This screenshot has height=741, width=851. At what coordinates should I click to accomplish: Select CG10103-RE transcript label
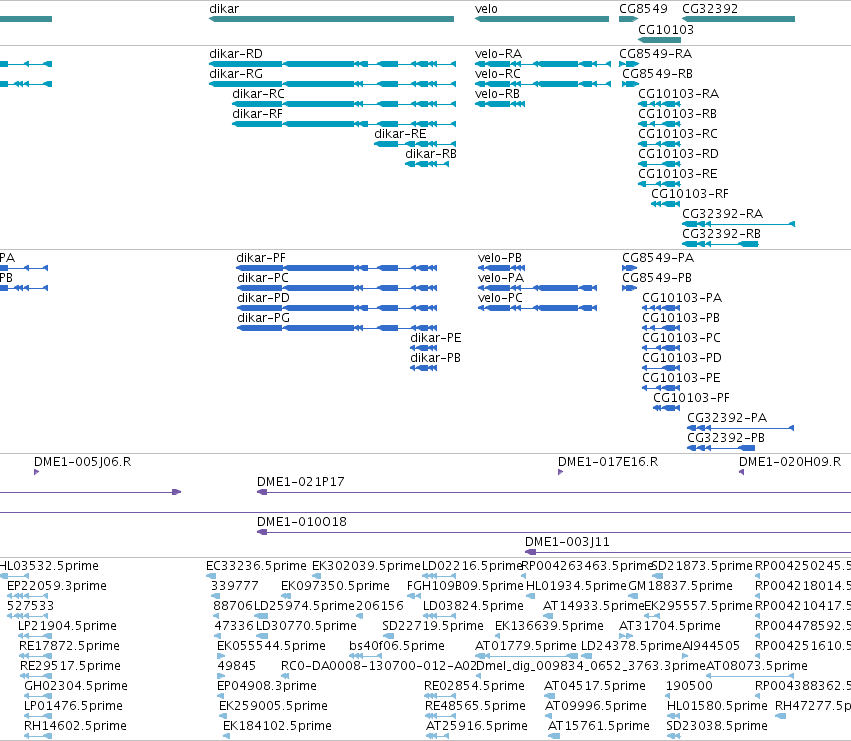(678, 174)
